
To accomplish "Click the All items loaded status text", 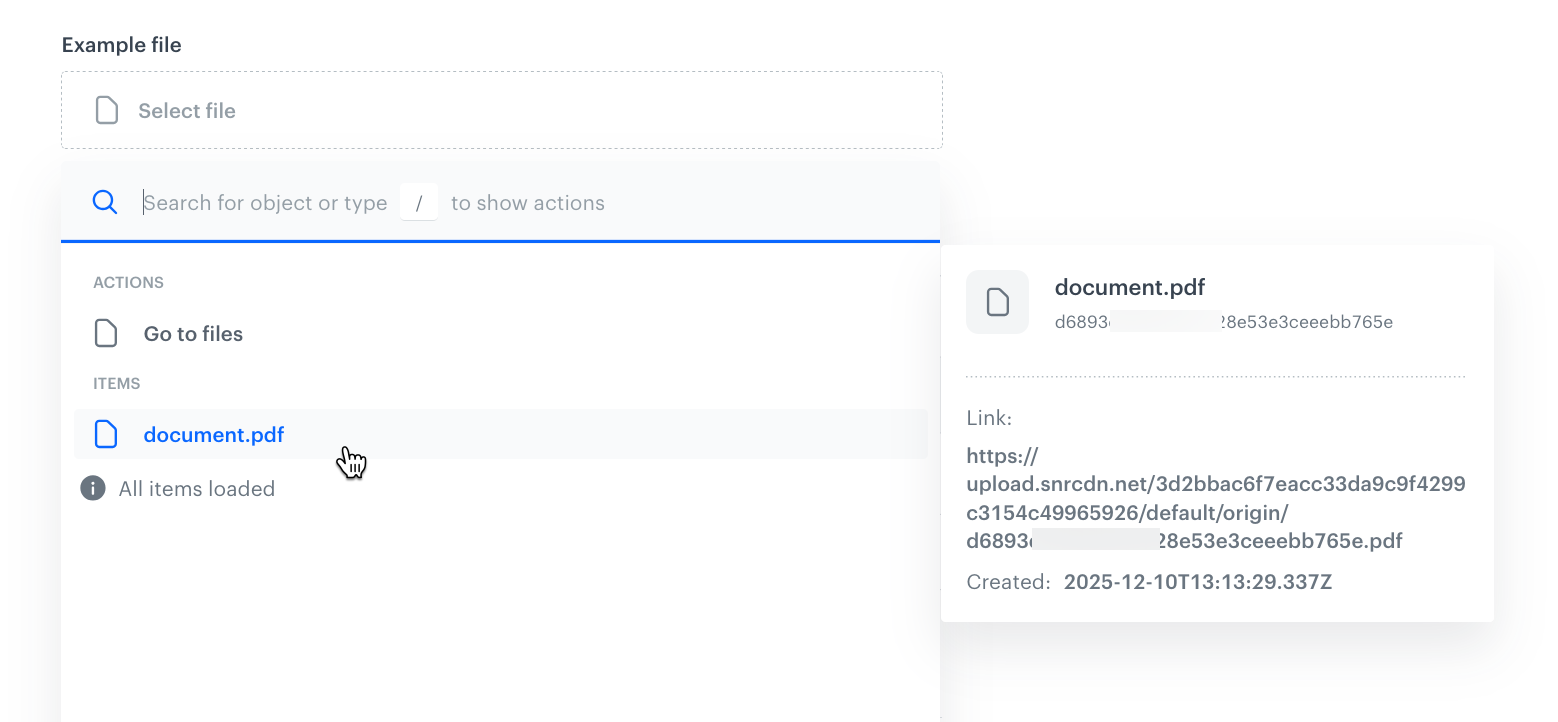I will tap(196, 488).
